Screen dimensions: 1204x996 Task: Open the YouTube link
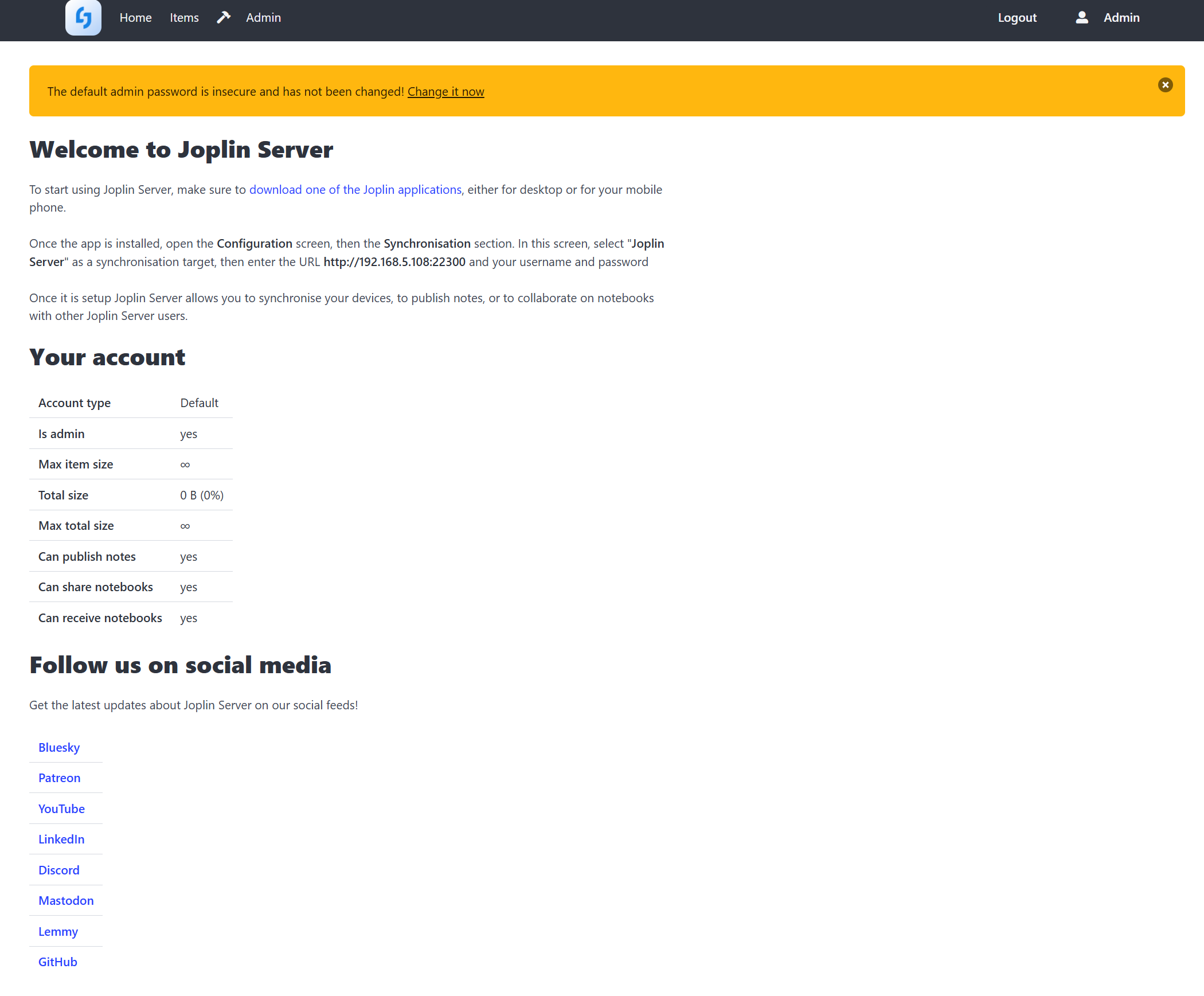click(61, 808)
